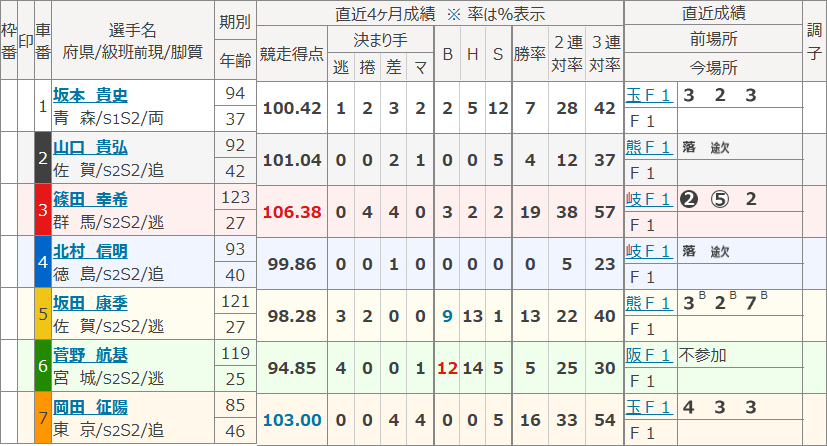Select car number 4 blue badge
The width and height of the screenshot is (827, 446).
[x=43, y=261]
